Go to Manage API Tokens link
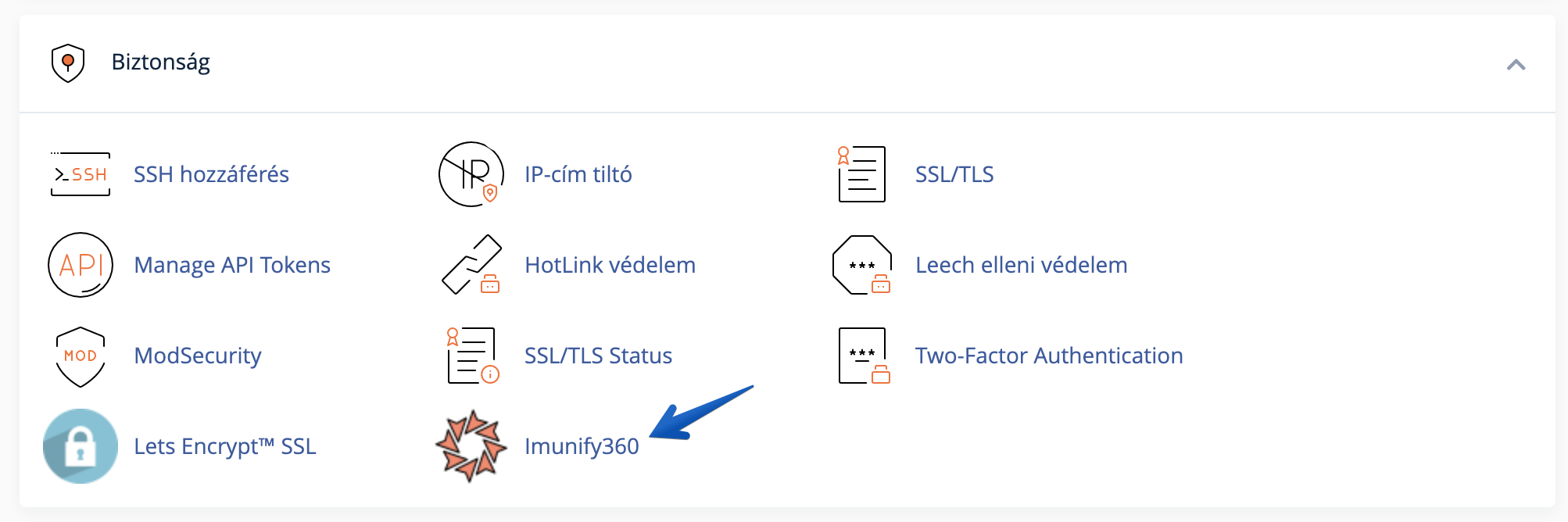This screenshot has width=1568, height=522. (x=232, y=265)
